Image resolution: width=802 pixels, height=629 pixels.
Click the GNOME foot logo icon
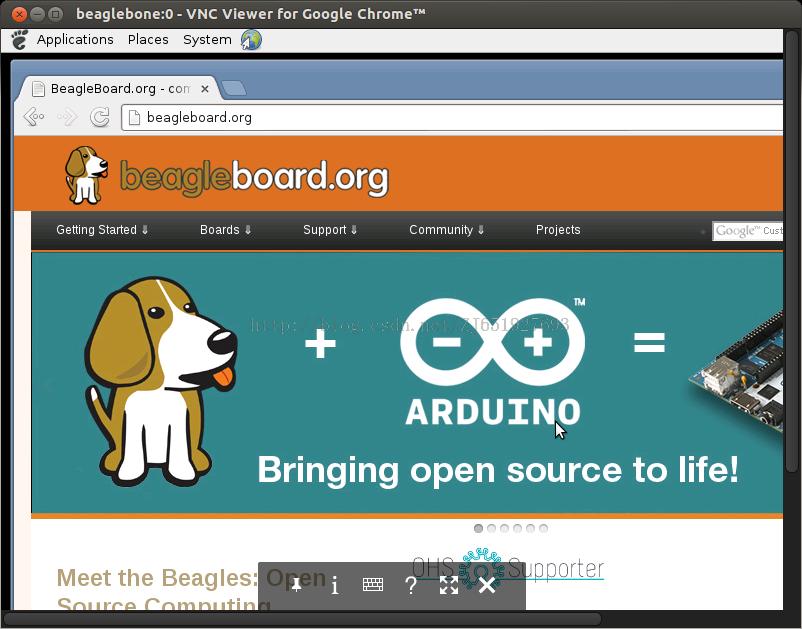pyautogui.click(x=19, y=39)
